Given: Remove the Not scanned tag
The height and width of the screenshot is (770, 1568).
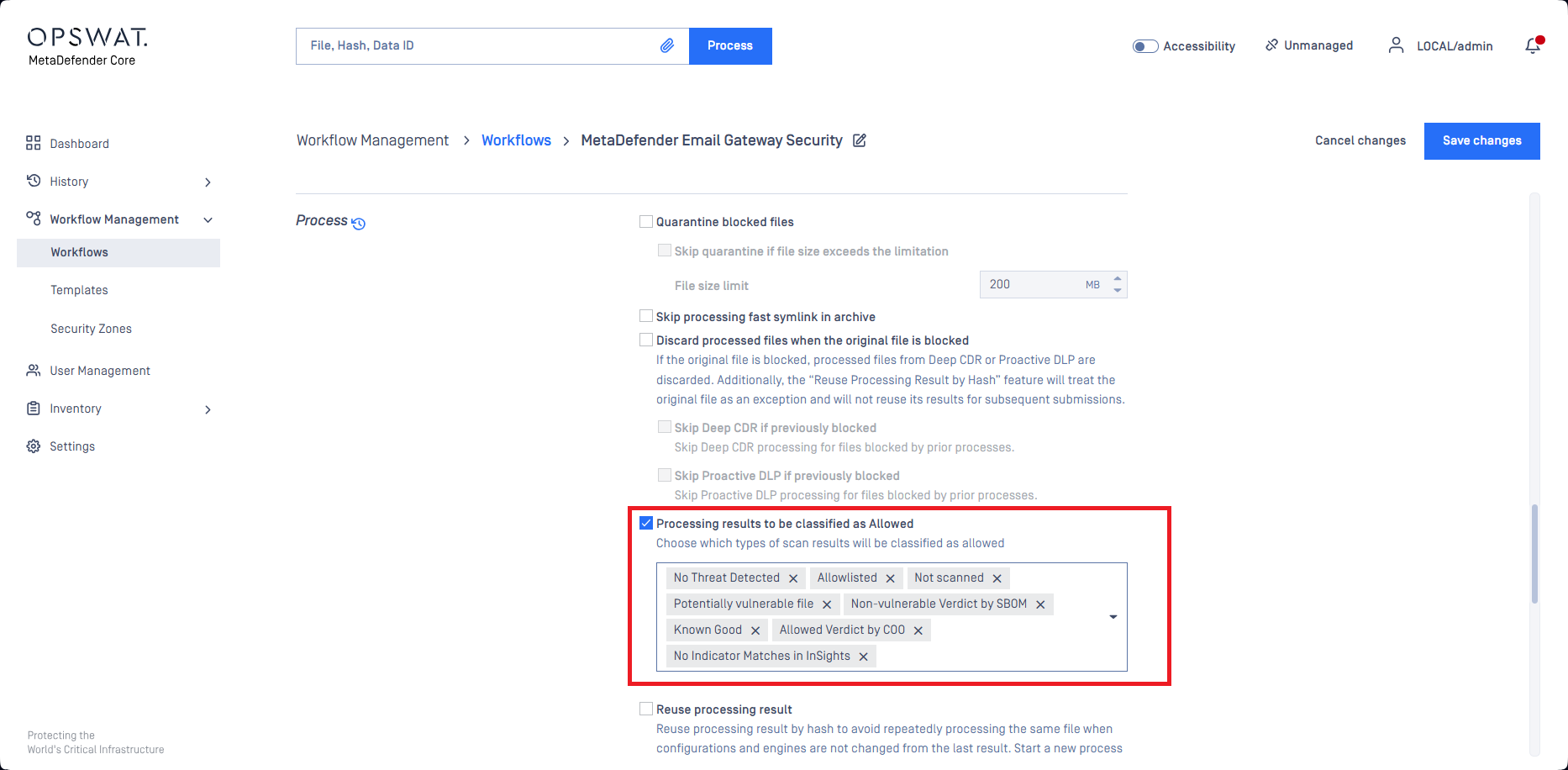Looking at the screenshot, I should [997, 578].
